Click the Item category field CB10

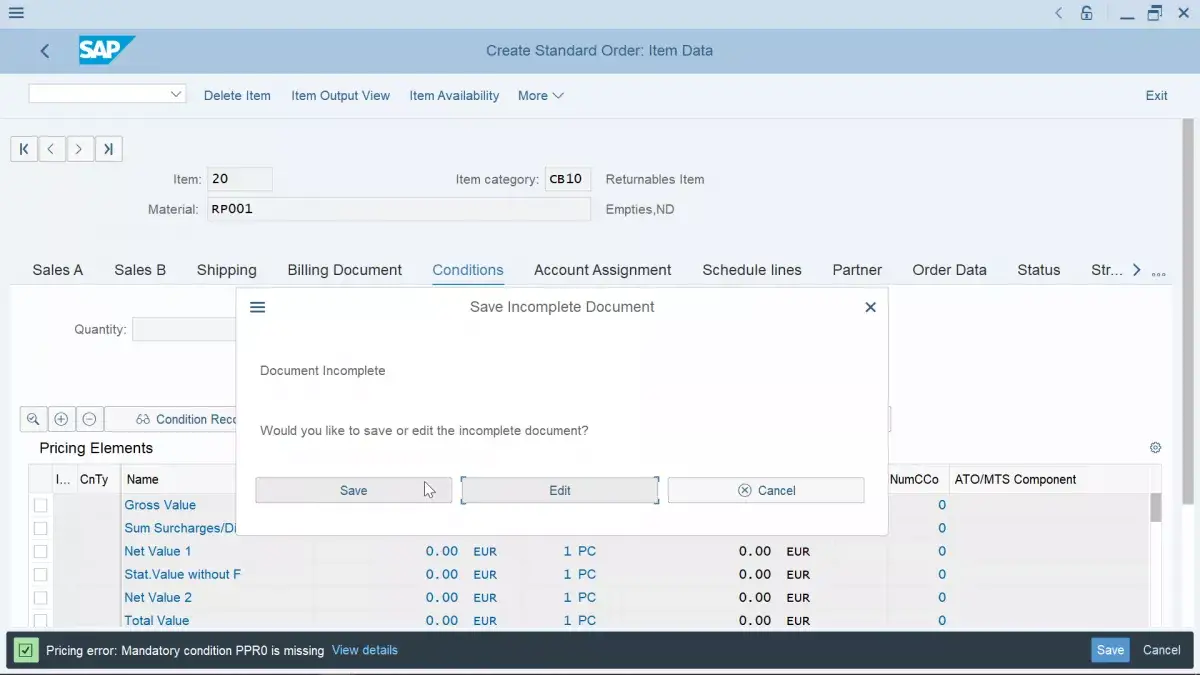[x=568, y=179]
